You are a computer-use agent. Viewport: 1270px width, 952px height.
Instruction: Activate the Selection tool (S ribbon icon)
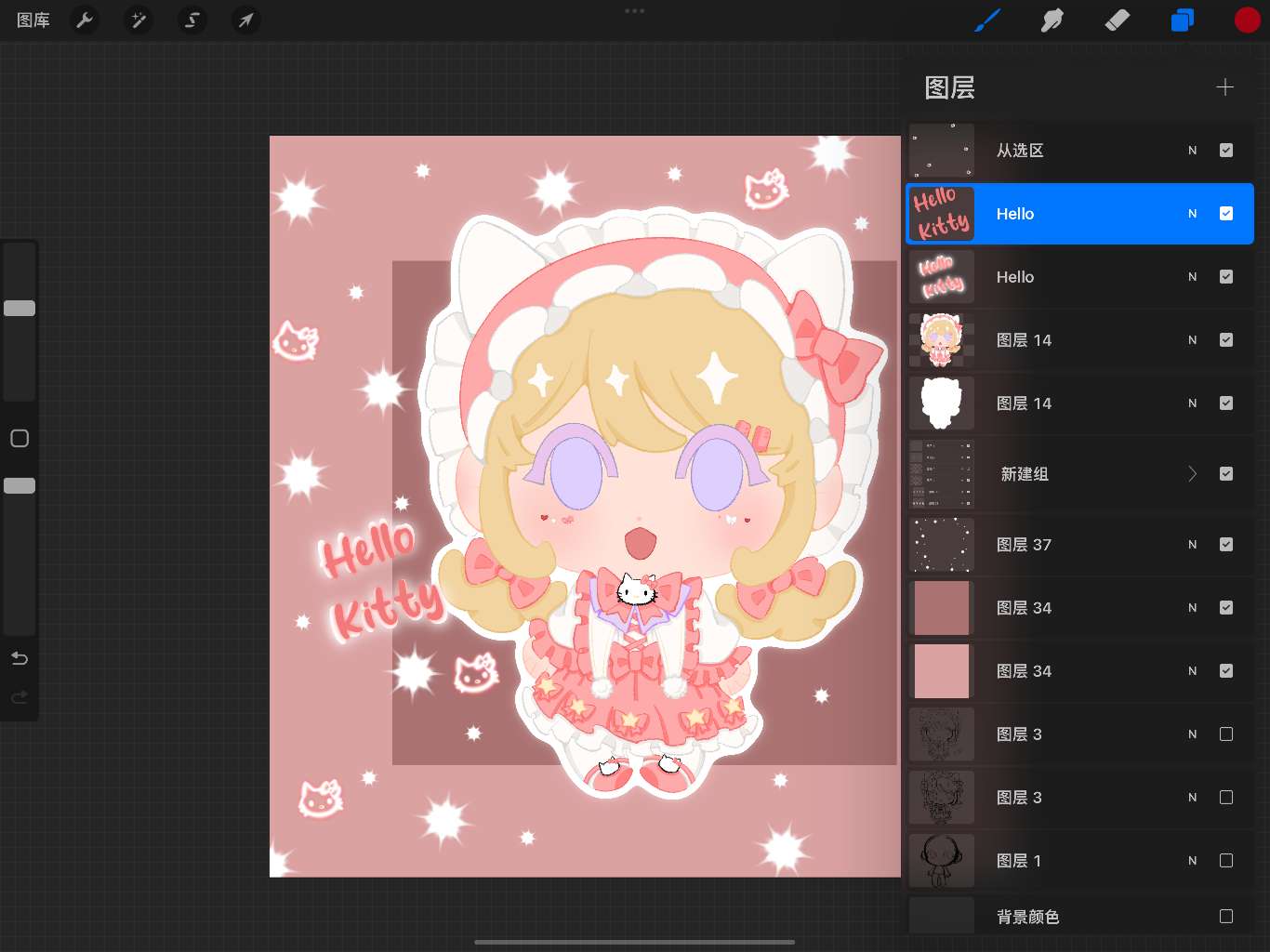192,20
